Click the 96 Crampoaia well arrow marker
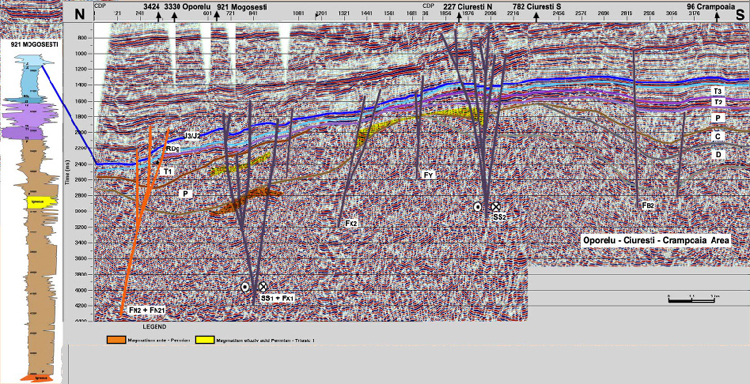The width and height of the screenshot is (750, 384). point(717,17)
